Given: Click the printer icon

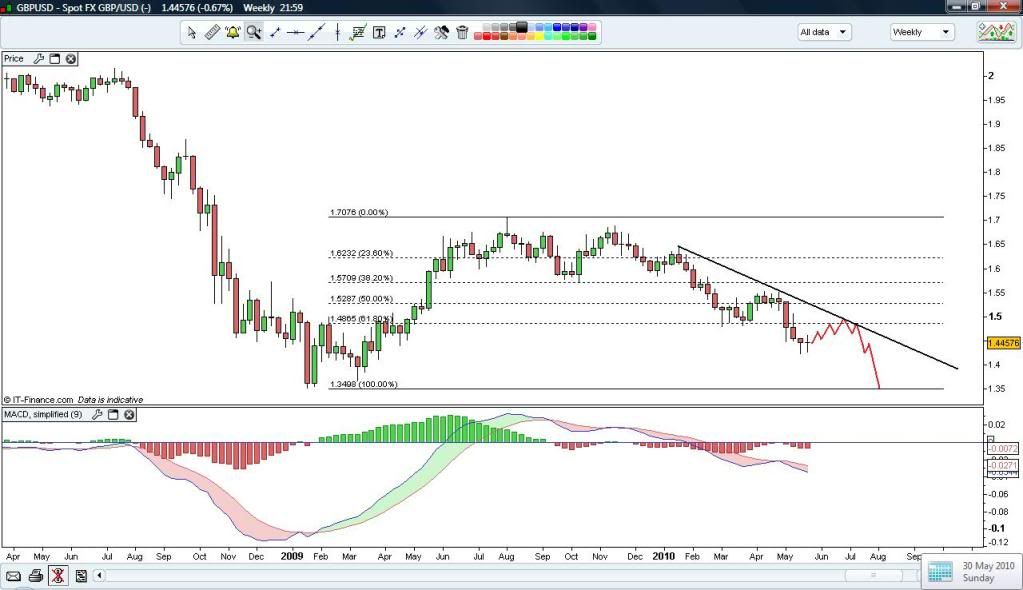Looking at the screenshot, I should (36, 576).
